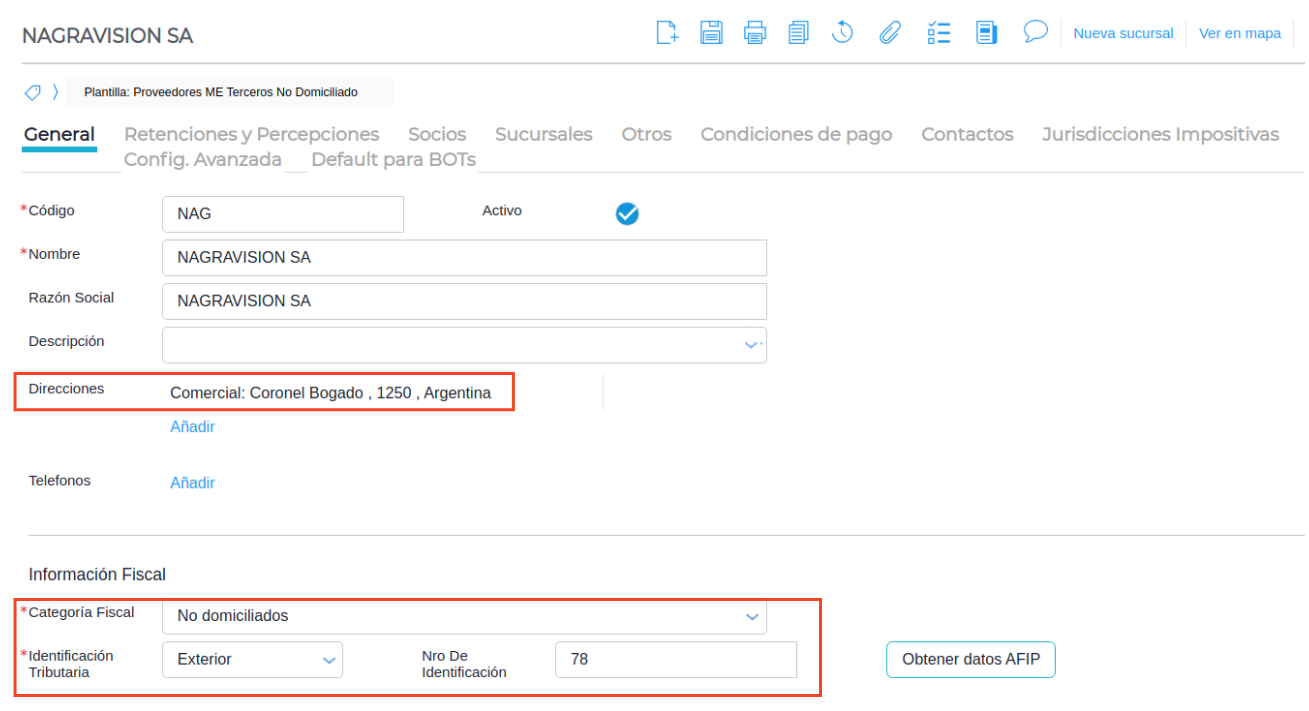Open the Categoría Fiscal dropdown
1309x711 pixels.
point(752,617)
